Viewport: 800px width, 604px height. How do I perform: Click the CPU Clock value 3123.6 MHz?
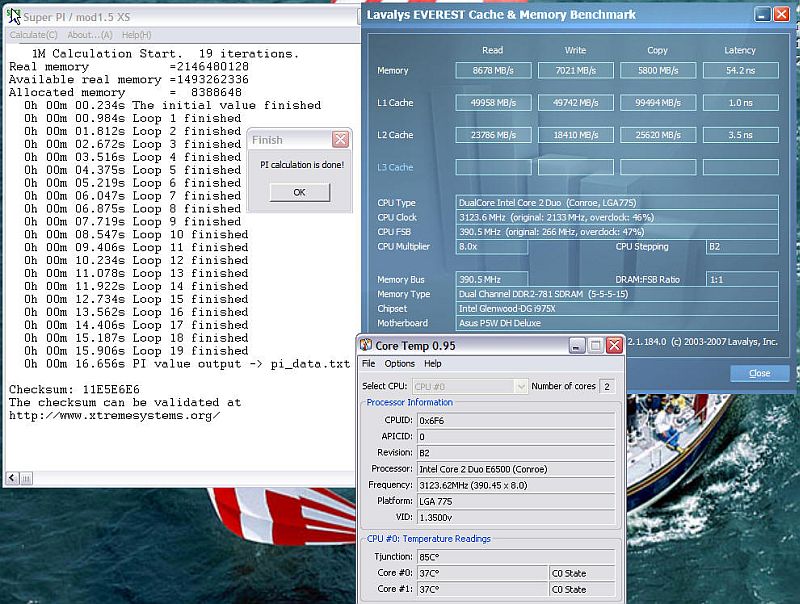tap(617, 217)
